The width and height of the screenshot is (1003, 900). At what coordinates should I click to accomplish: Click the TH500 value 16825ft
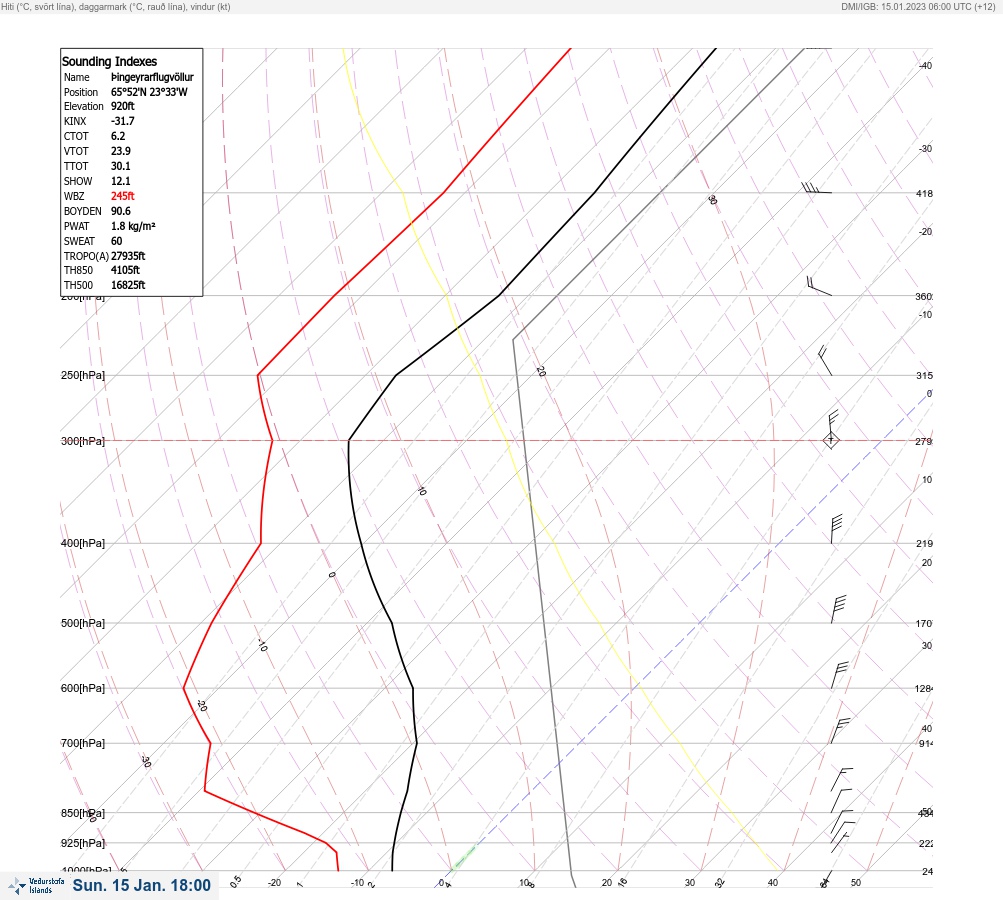(x=128, y=285)
